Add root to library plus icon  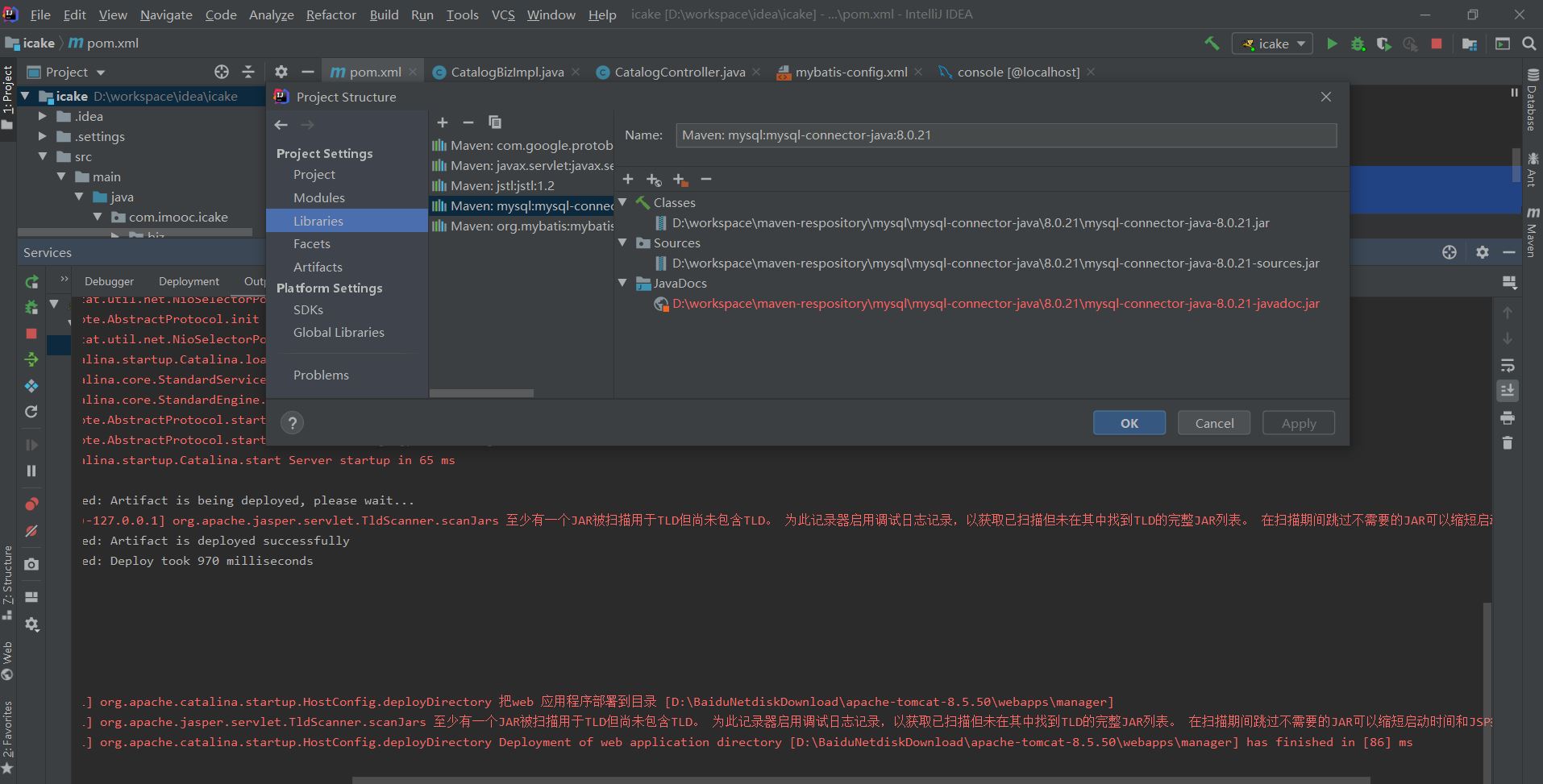click(628, 179)
